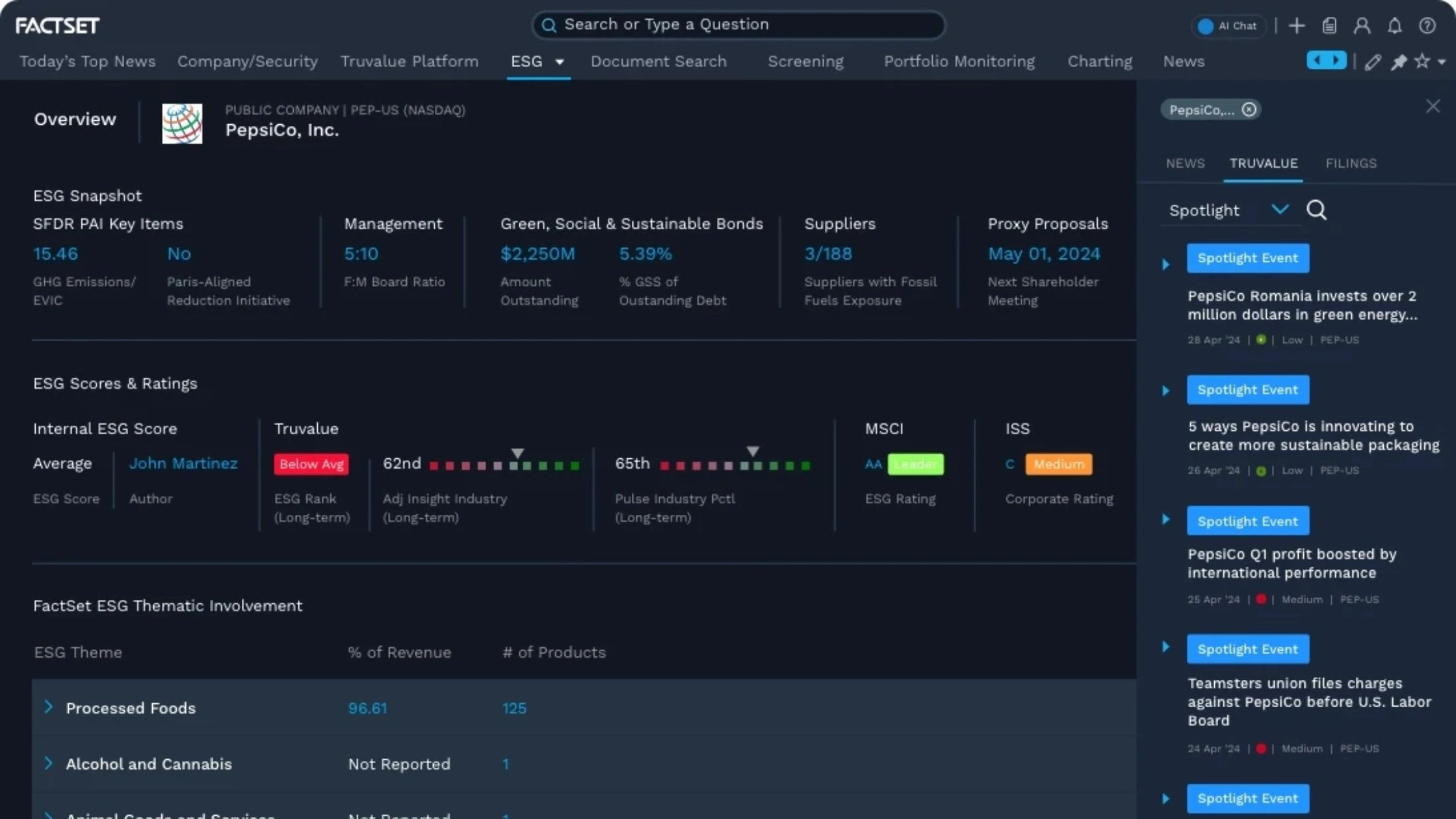Toggle the blue left-right arrows control
Screen dimensions: 1456x819
(x=1326, y=60)
